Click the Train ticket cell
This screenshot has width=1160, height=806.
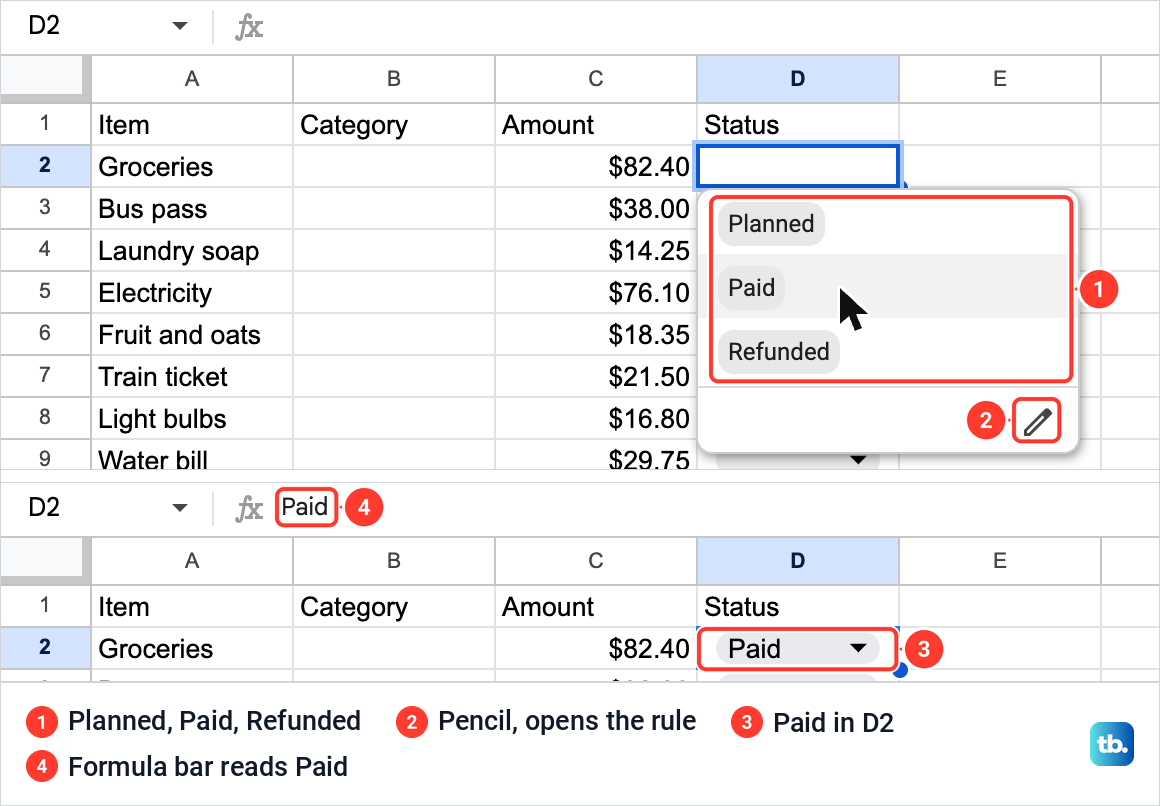coord(192,376)
